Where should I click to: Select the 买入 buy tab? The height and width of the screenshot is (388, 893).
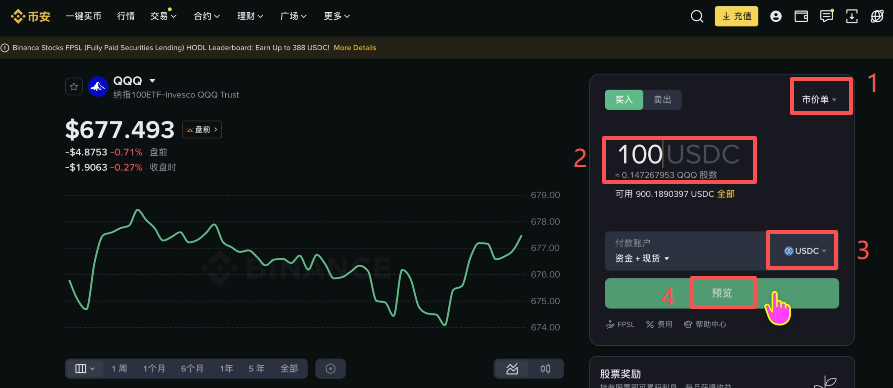pyautogui.click(x=624, y=100)
